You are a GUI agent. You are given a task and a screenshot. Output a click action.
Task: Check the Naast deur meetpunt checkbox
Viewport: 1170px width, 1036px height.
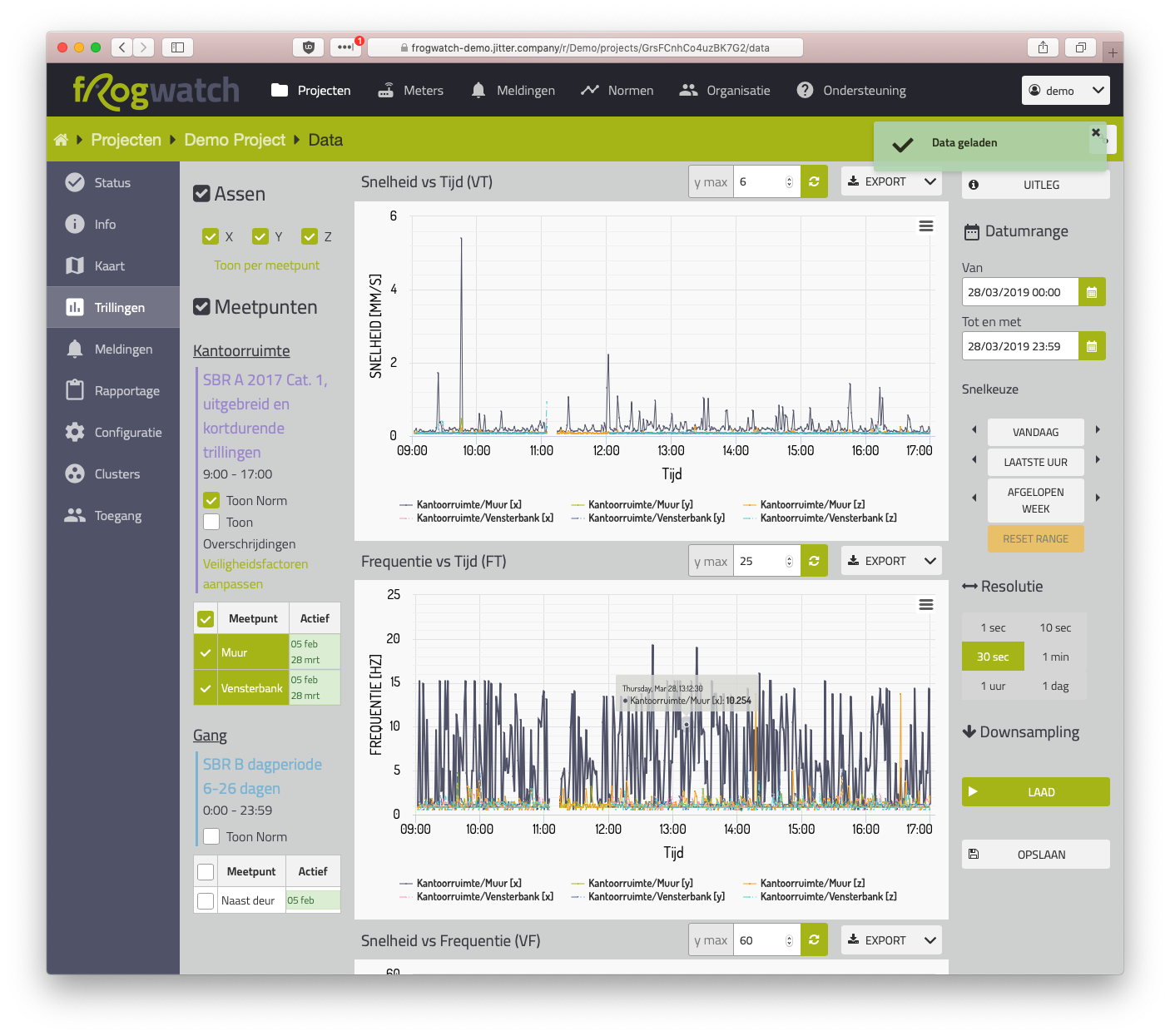click(x=206, y=900)
